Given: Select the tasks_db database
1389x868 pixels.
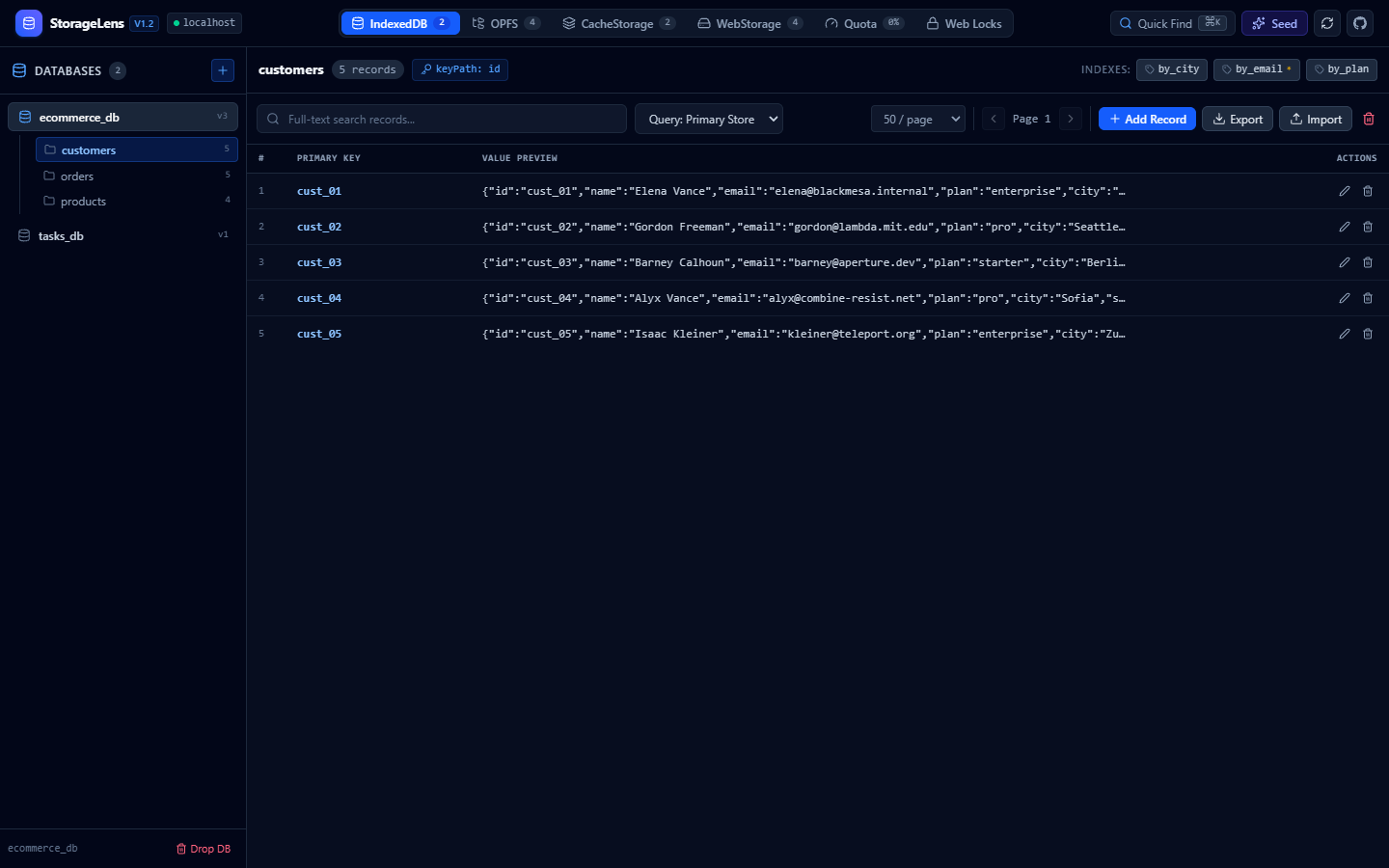Looking at the screenshot, I should click(x=123, y=235).
